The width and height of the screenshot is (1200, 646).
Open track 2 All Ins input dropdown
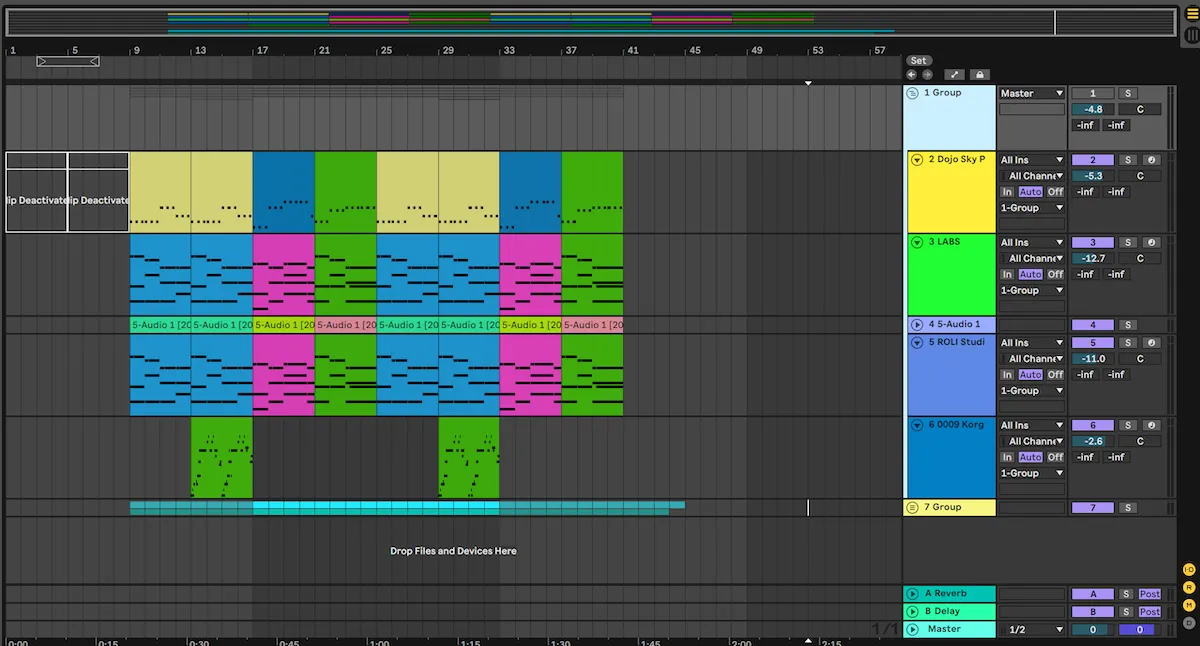click(x=1032, y=160)
